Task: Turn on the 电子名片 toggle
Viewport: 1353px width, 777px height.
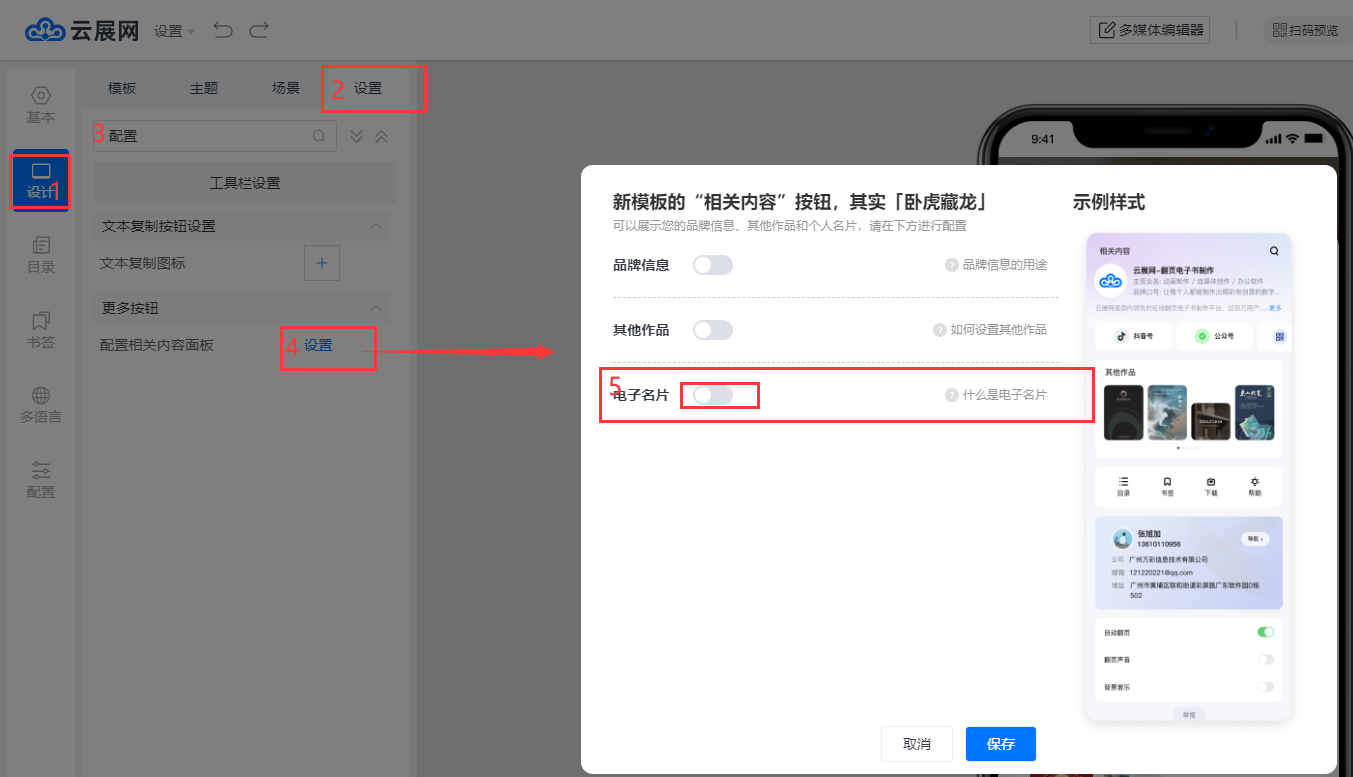Action: coord(712,395)
